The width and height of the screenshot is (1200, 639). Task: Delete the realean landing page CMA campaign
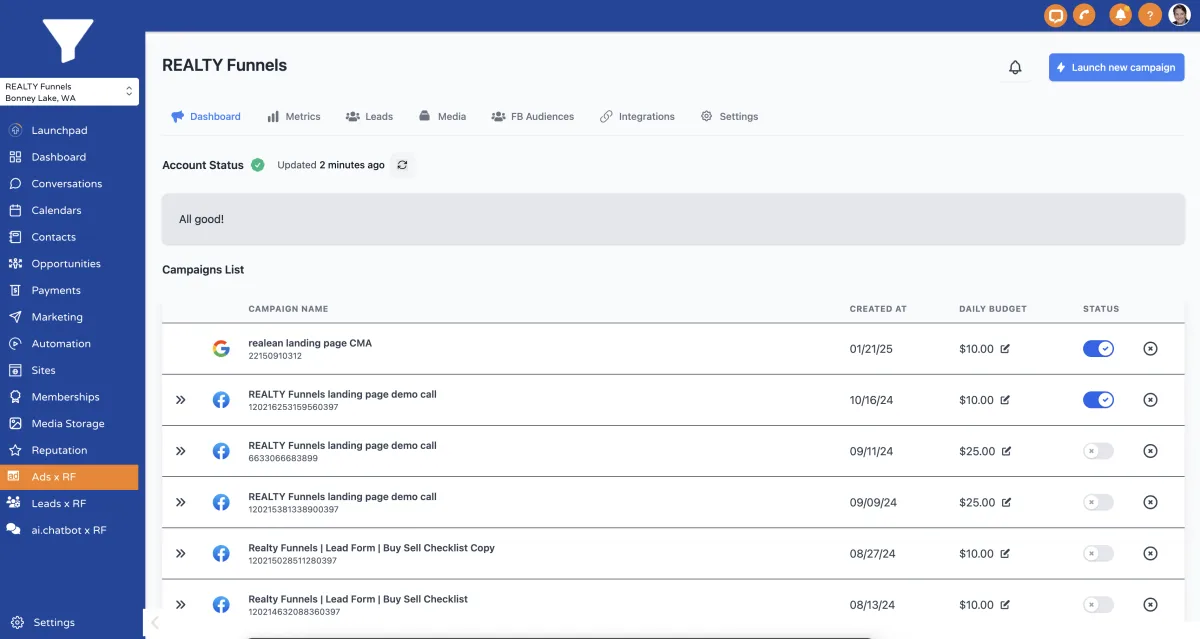[1150, 349]
